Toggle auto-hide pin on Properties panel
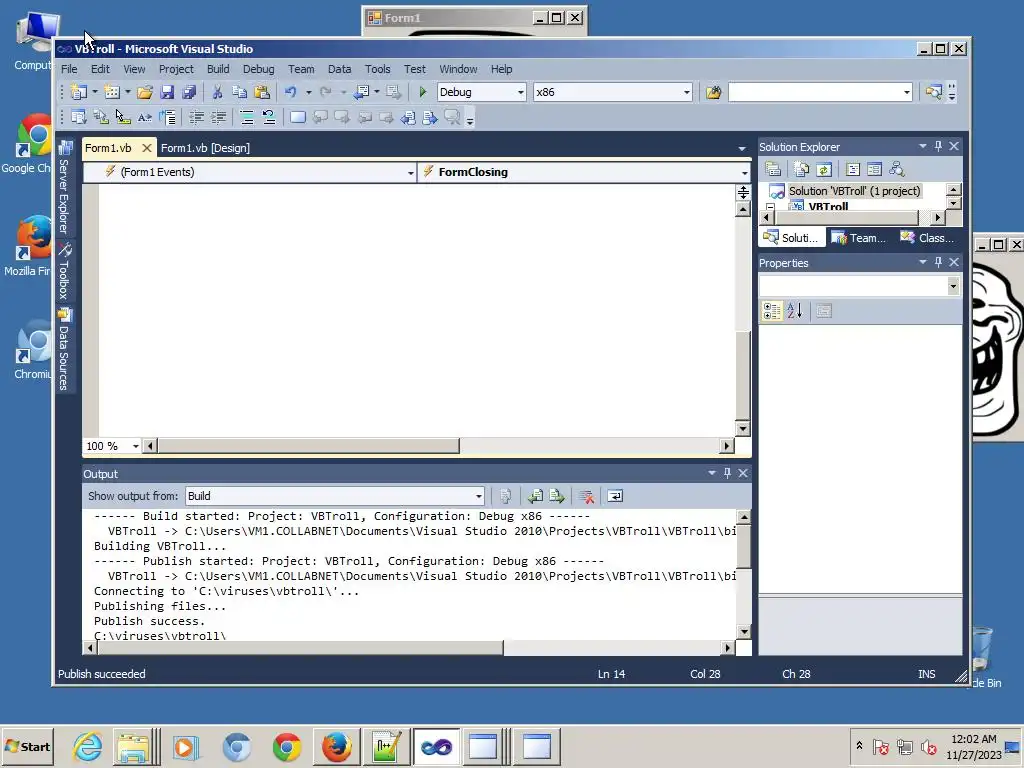Screen dimensions: 1024x768 tap(938, 262)
